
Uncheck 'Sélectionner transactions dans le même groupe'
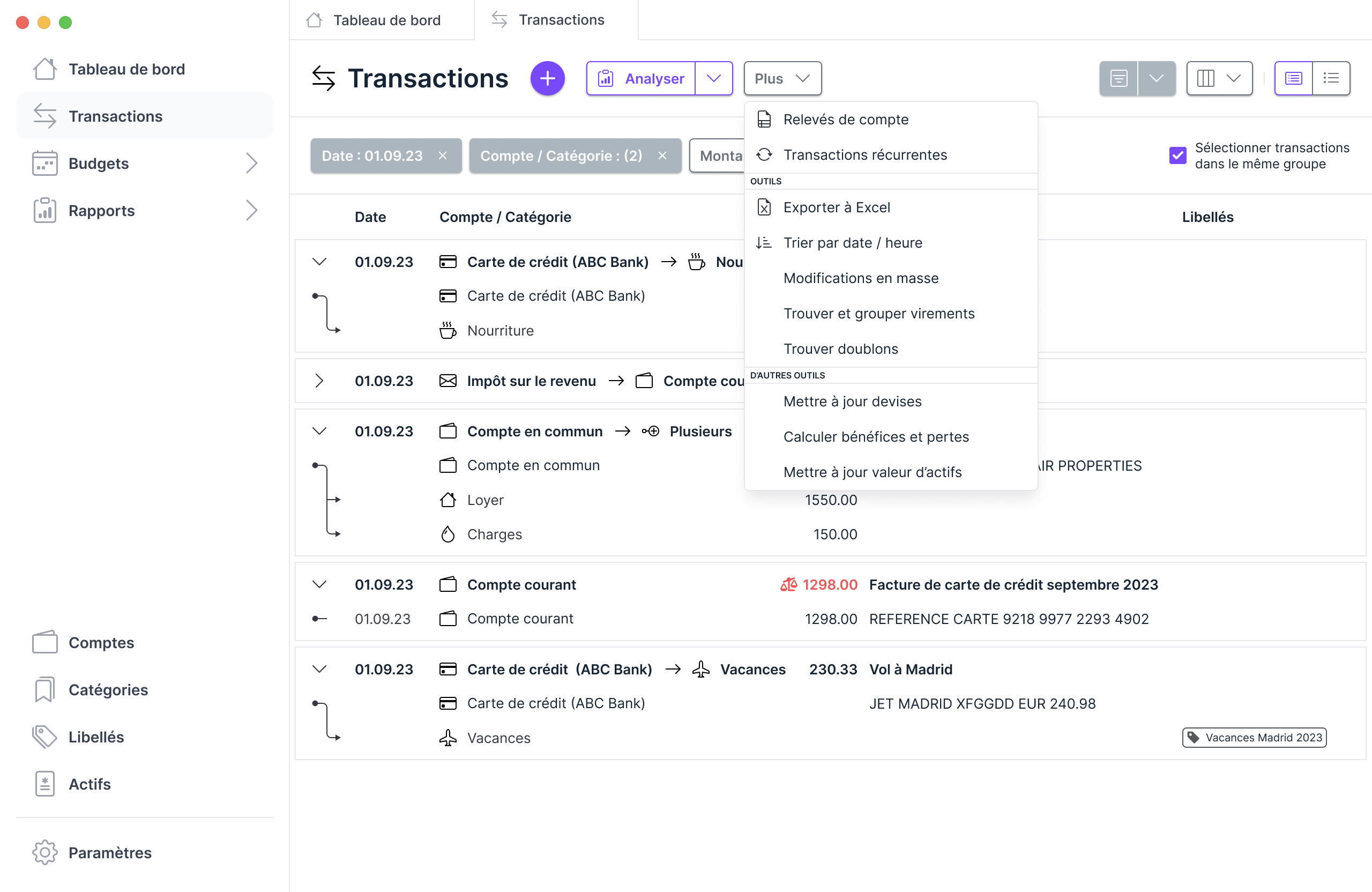(x=1178, y=155)
